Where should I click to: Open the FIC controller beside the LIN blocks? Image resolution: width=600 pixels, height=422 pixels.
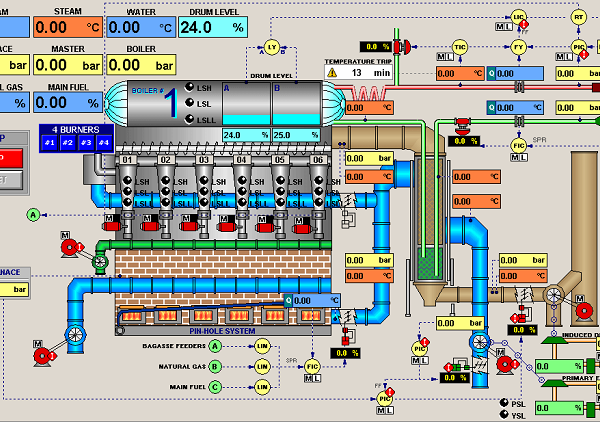312,367
